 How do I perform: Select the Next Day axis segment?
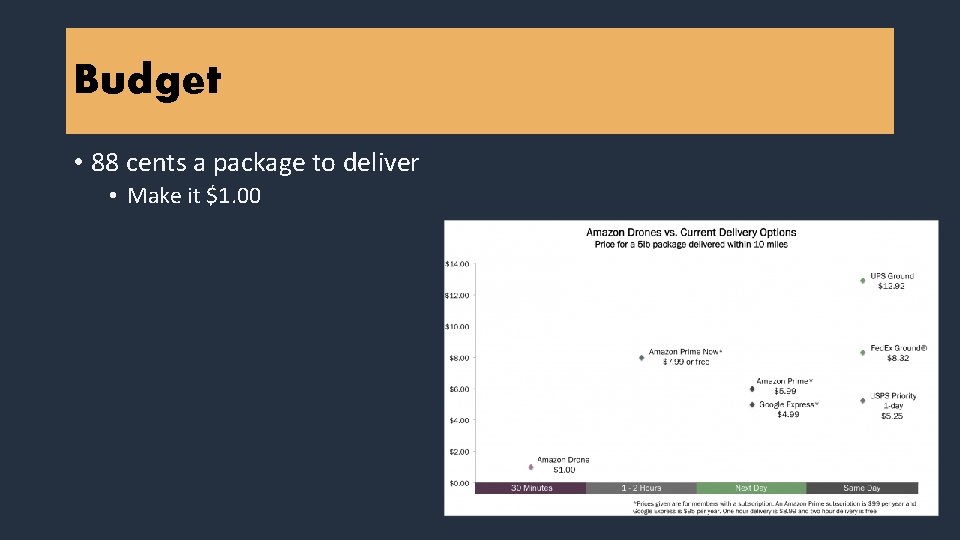751,488
